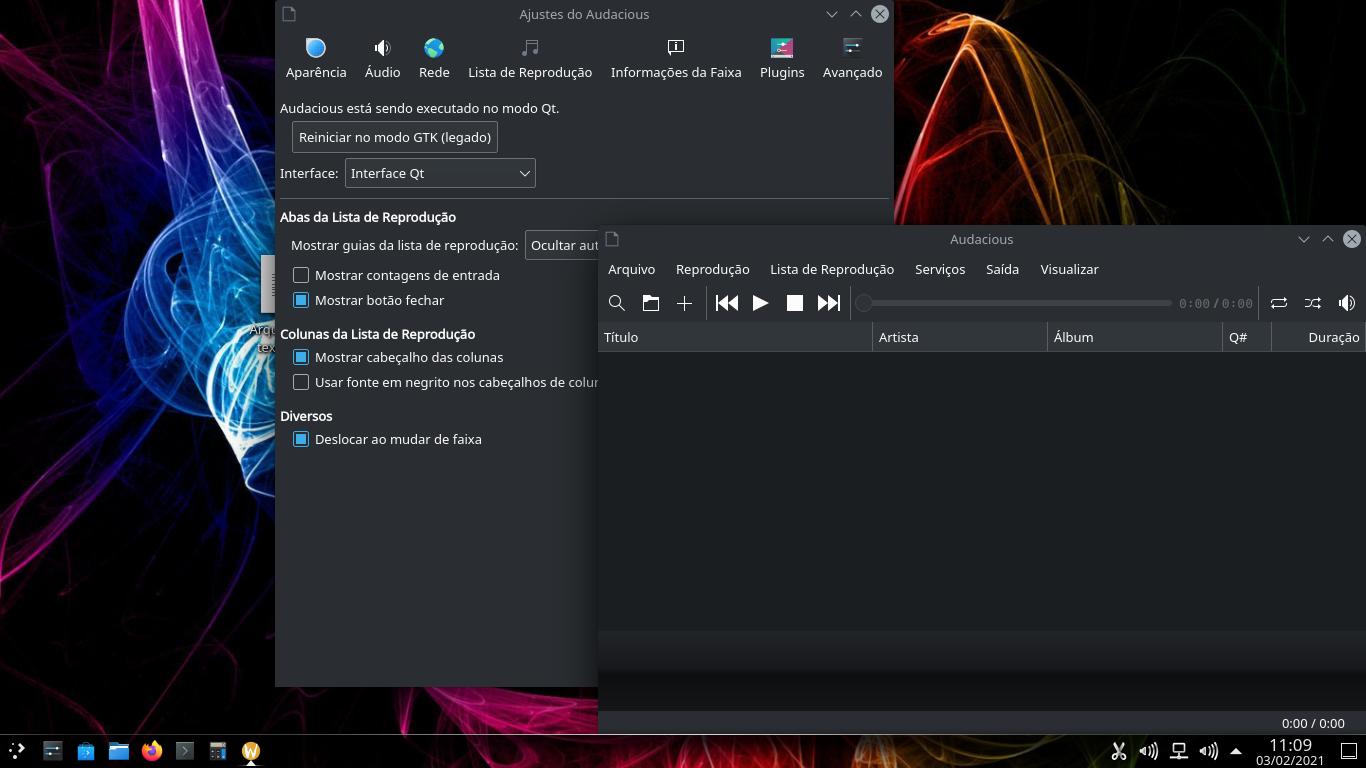Open the Rede settings section
This screenshot has width=1366, height=768.
point(433,57)
